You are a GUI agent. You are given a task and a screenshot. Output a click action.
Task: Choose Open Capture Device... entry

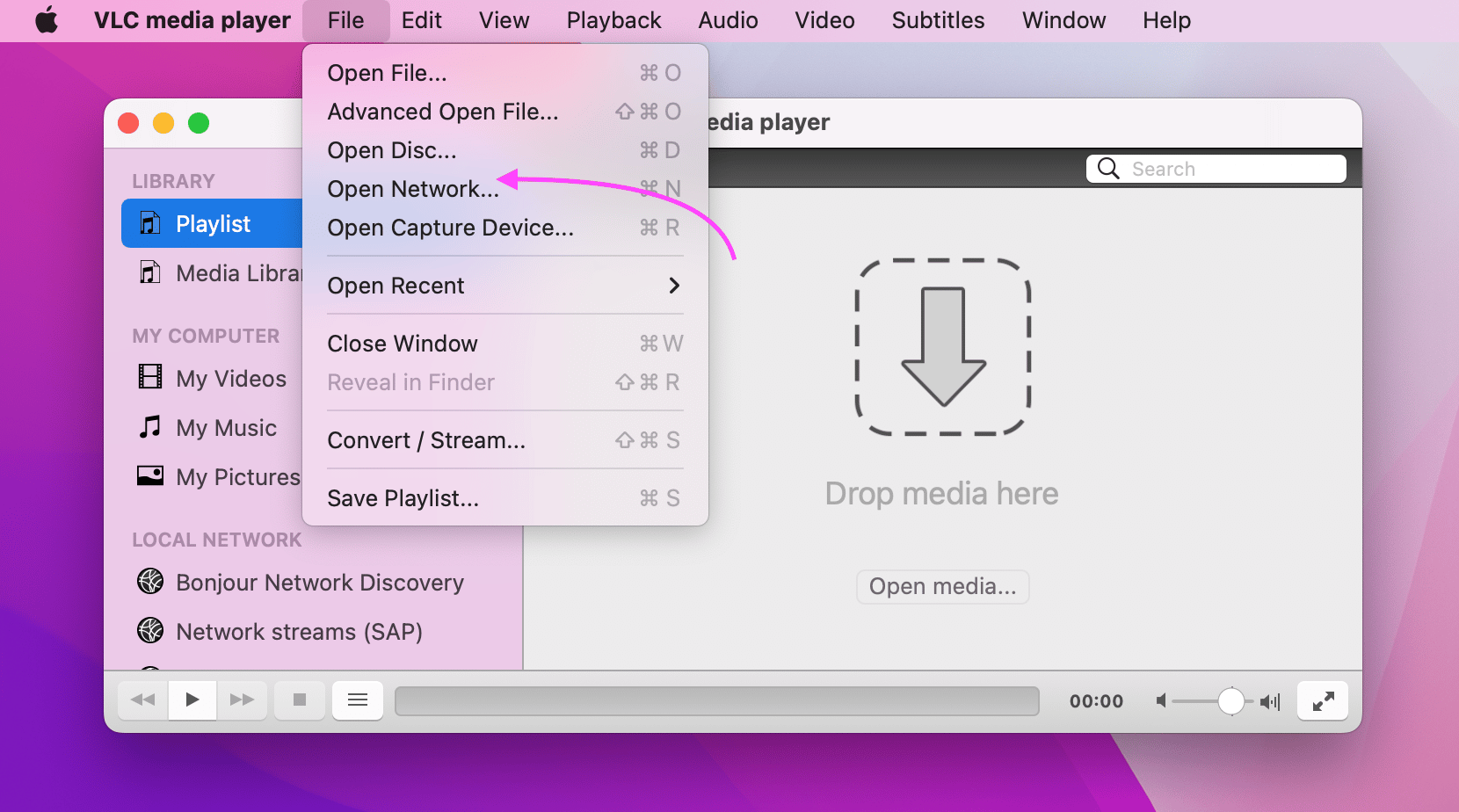pos(505,228)
